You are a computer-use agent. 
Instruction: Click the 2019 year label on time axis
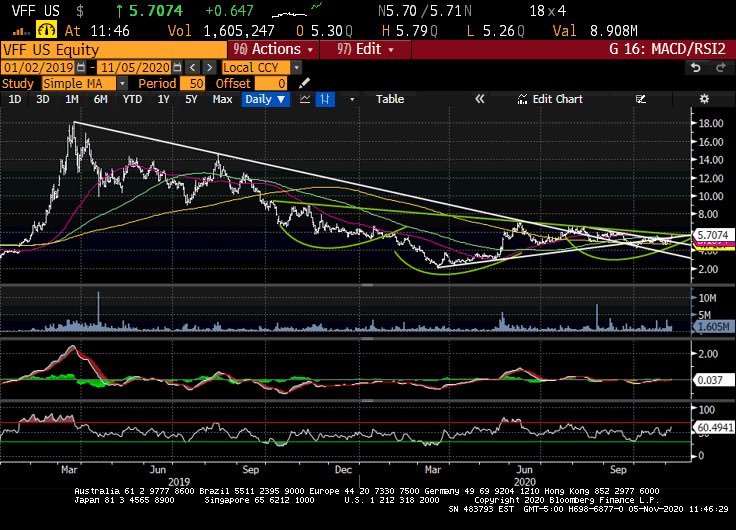(x=179, y=482)
